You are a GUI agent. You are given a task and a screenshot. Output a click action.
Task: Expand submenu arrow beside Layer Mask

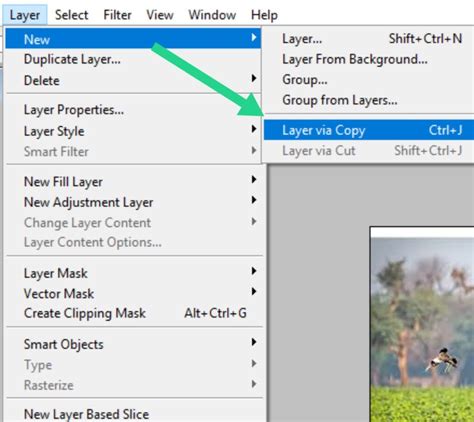(254, 271)
